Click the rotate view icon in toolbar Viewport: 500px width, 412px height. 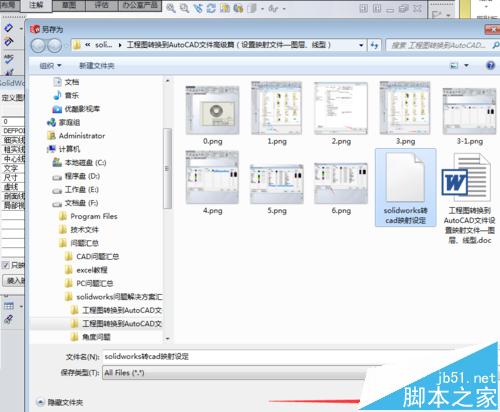[211, 8]
